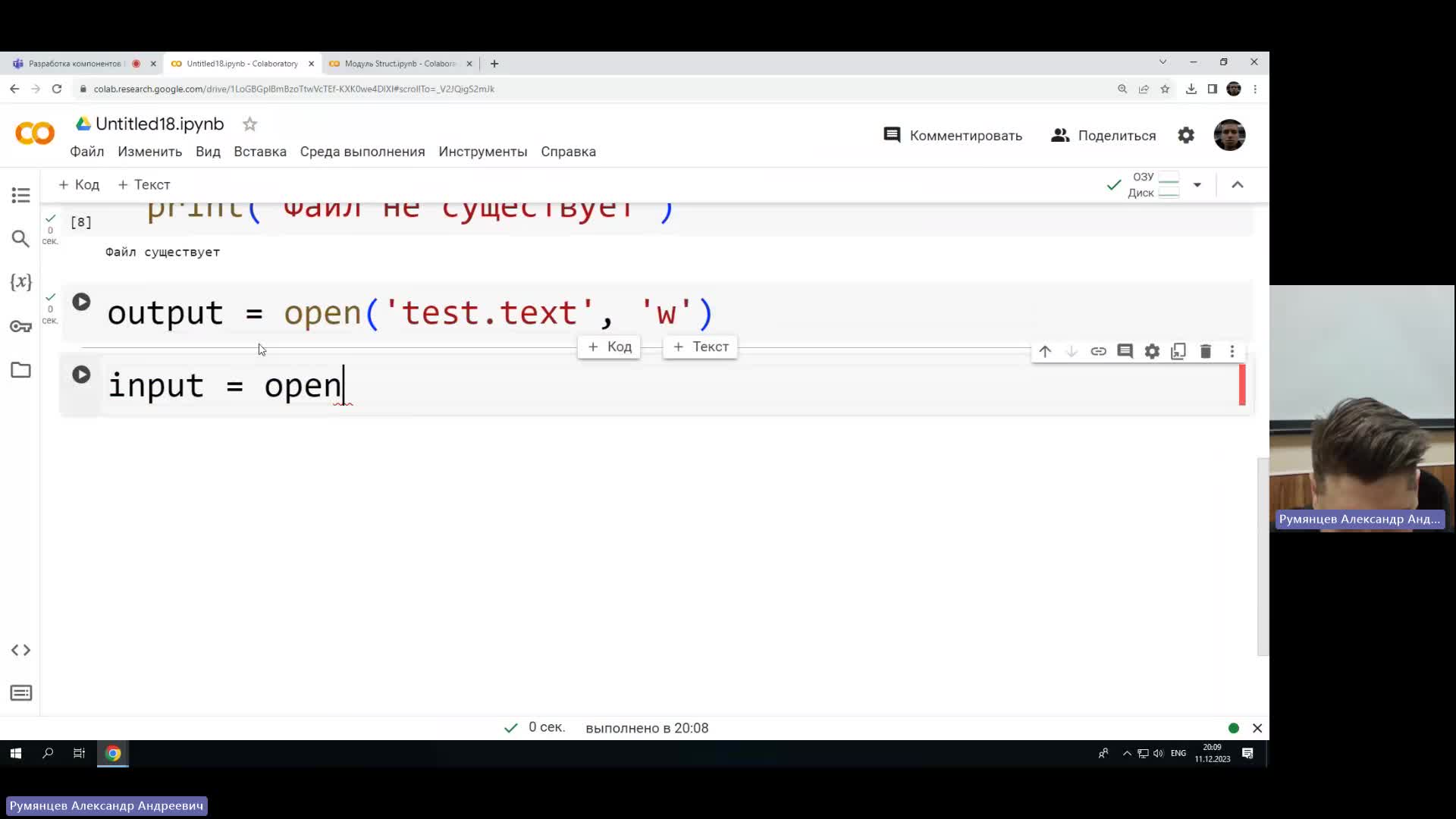The width and height of the screenshot is (1456, 819).
Task: Click the Поделиться share button
Action: (x=1103, y=136)
